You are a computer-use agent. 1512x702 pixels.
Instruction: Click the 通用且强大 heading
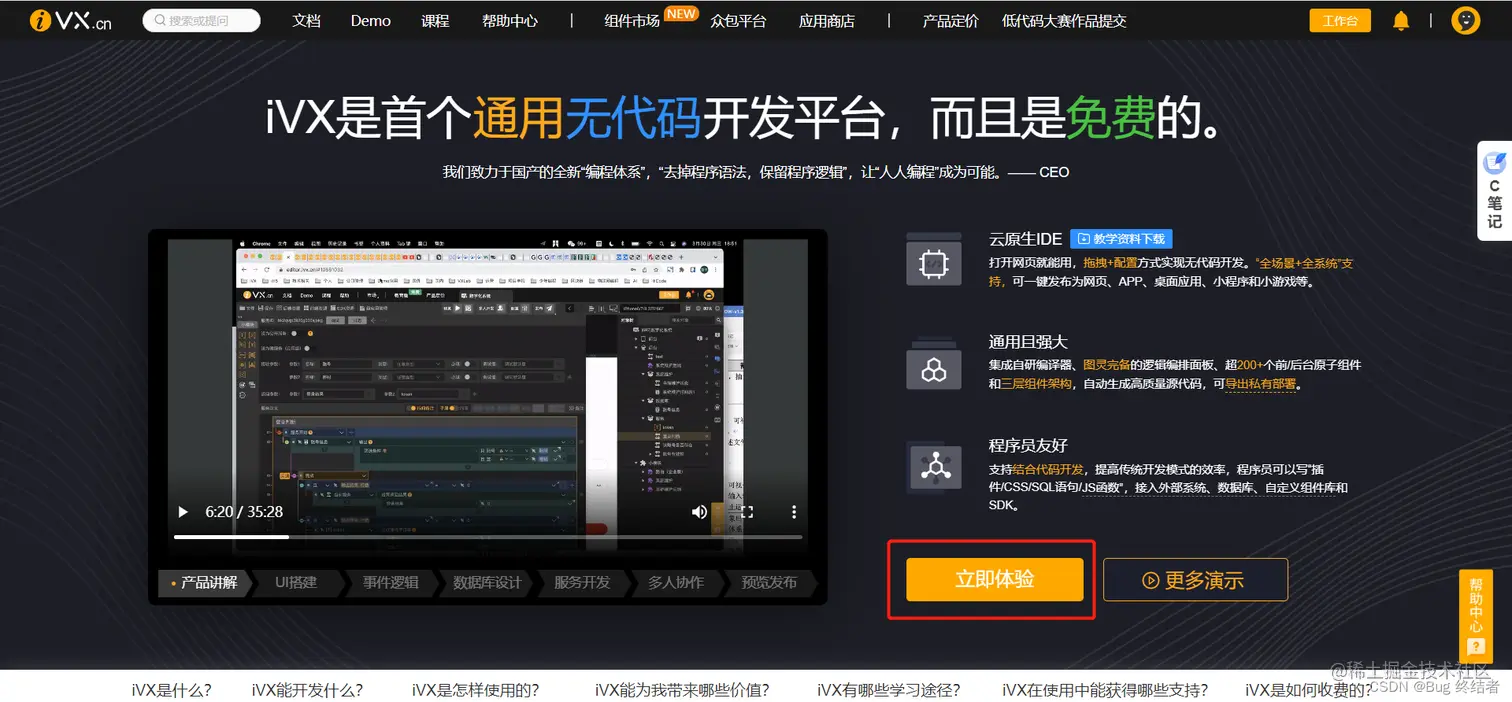coord(1029,342)
